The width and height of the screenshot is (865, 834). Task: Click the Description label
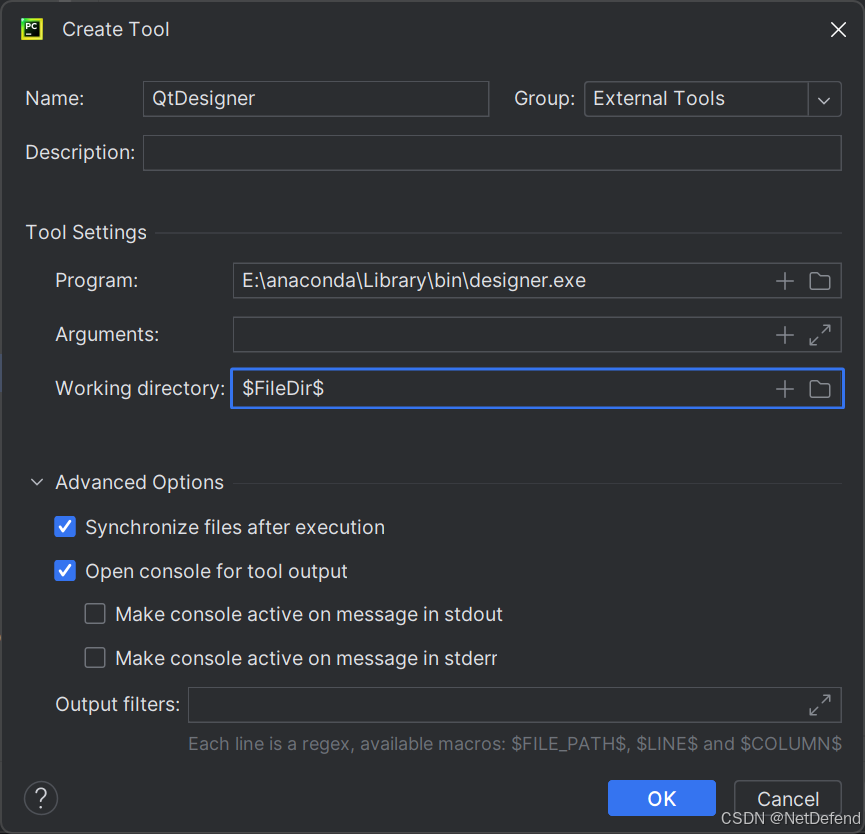pos(80,152)
